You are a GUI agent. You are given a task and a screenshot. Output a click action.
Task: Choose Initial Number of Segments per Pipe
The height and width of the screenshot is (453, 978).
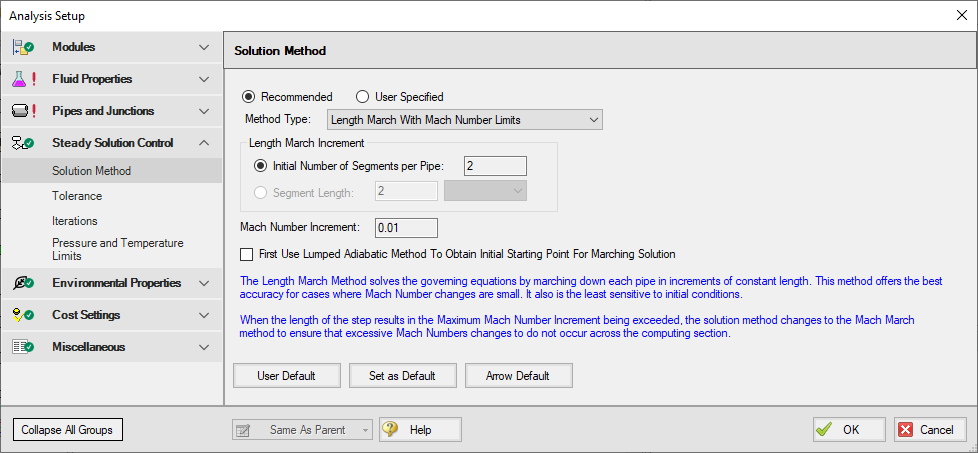pyautogui.click(x=260, y=166)
